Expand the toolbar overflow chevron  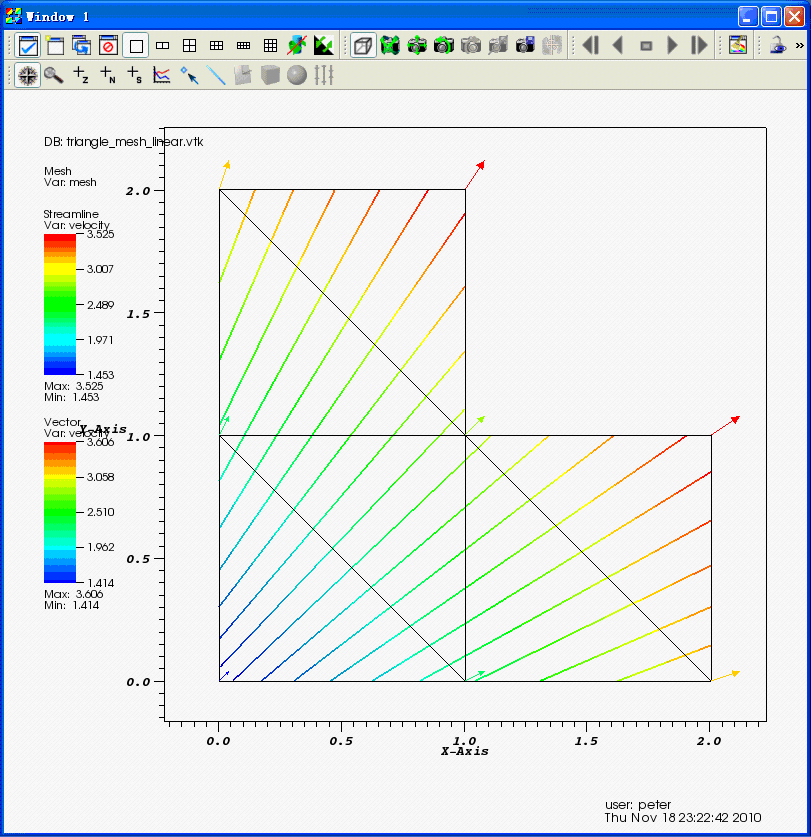click(799, 45)
